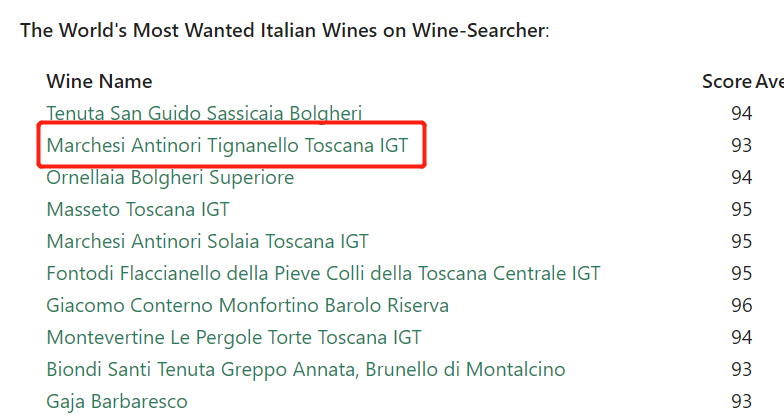Open the Tenuta San Guido Sassicaia Bolgheri link
The height and width of the screenshot is (419, 784).
pyautogui.click(x=204, y=114)
